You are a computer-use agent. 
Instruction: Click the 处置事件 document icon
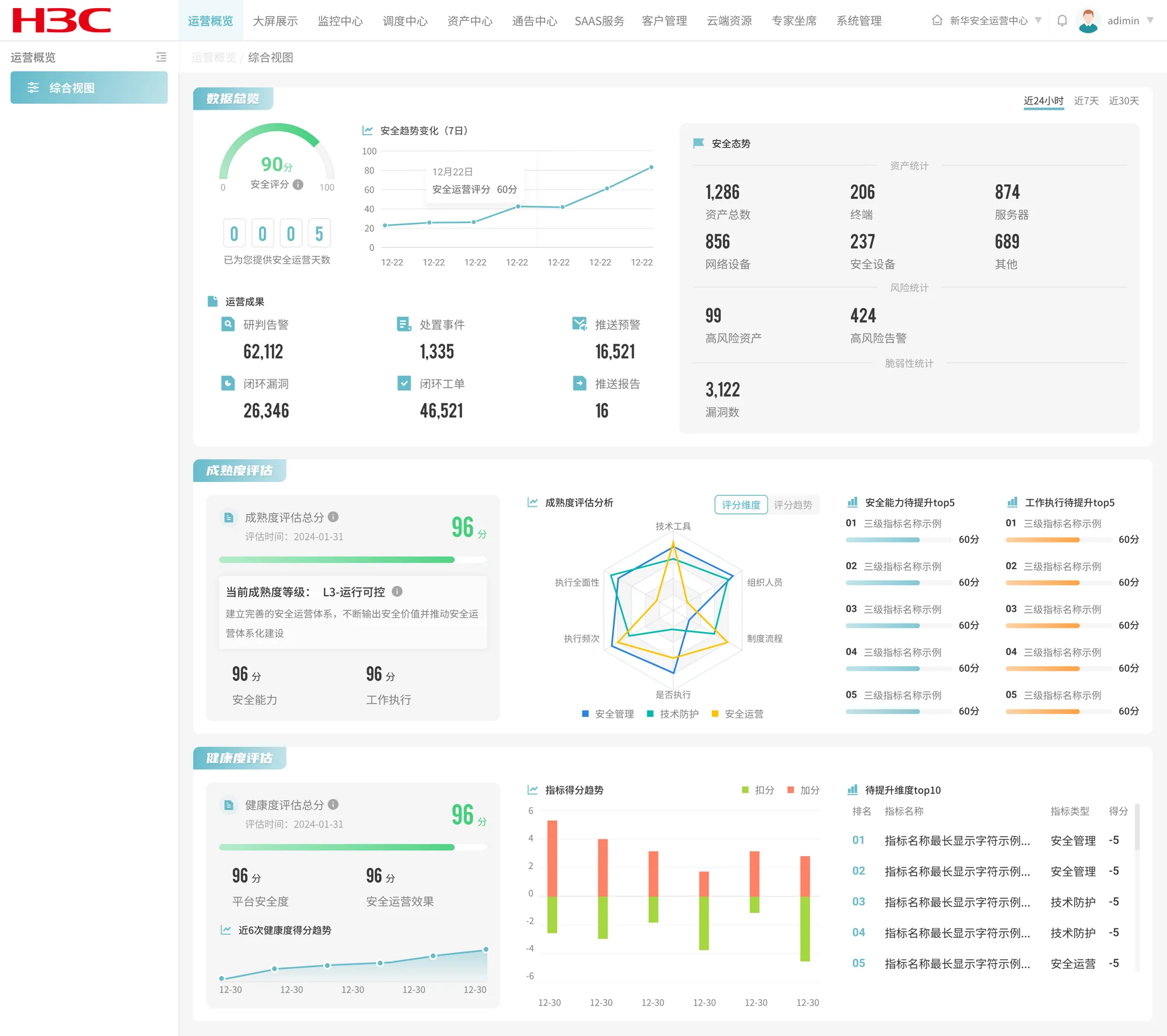(x=404, y=324)
